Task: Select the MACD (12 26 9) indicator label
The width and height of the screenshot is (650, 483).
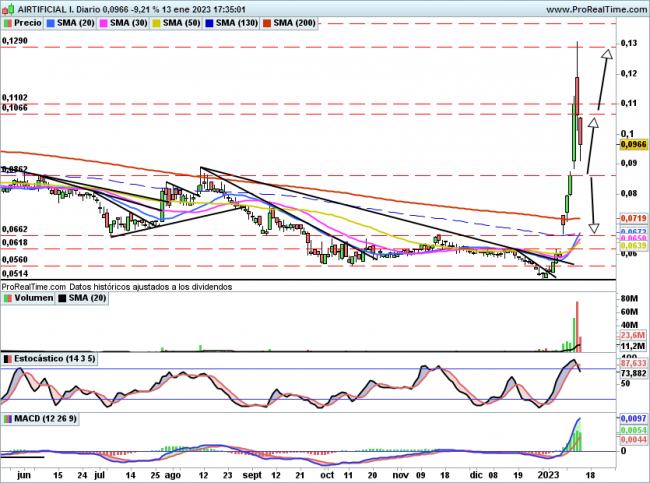Action: tap(41, 416)
